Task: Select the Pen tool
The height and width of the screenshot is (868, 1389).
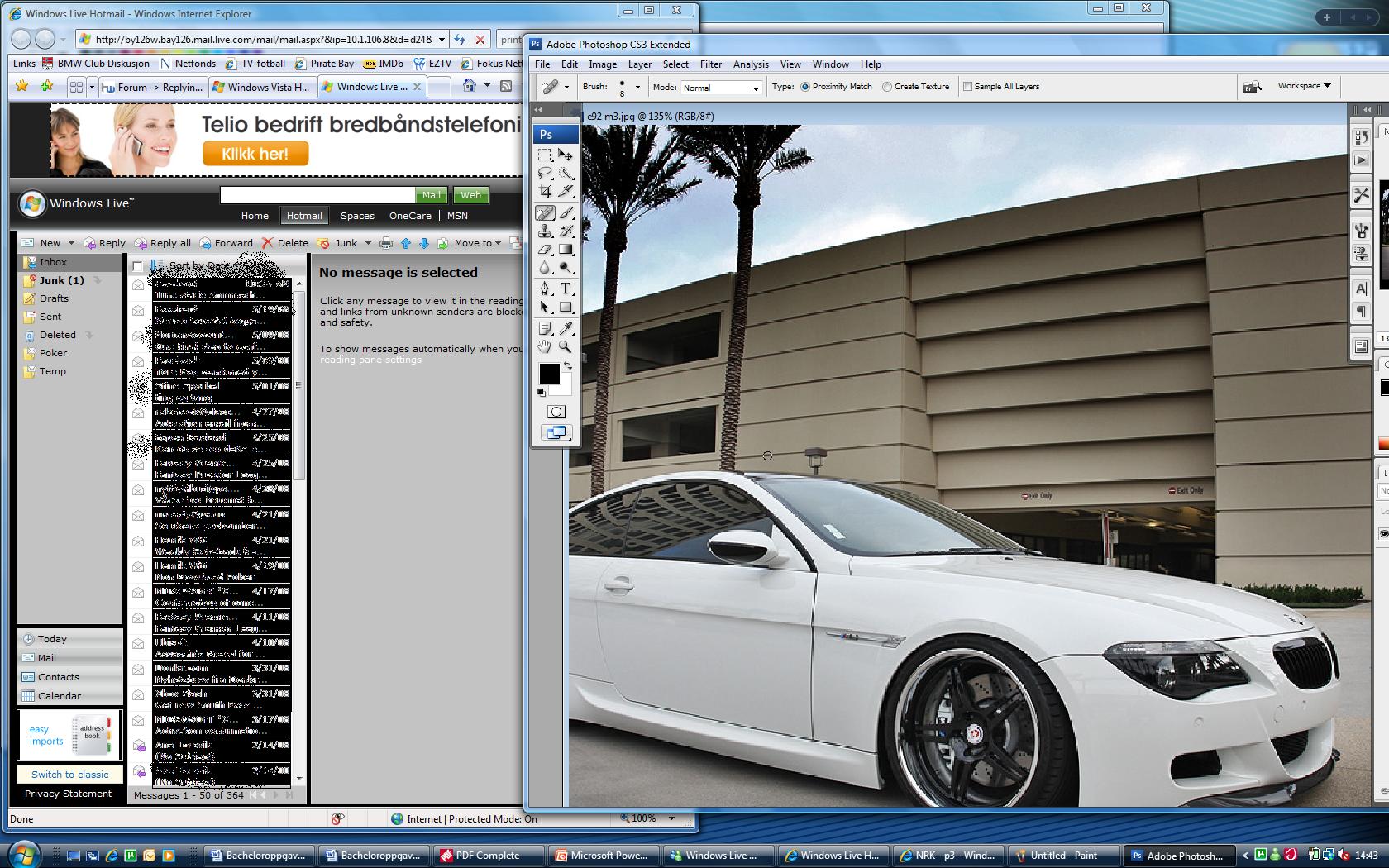Action: 545,289
